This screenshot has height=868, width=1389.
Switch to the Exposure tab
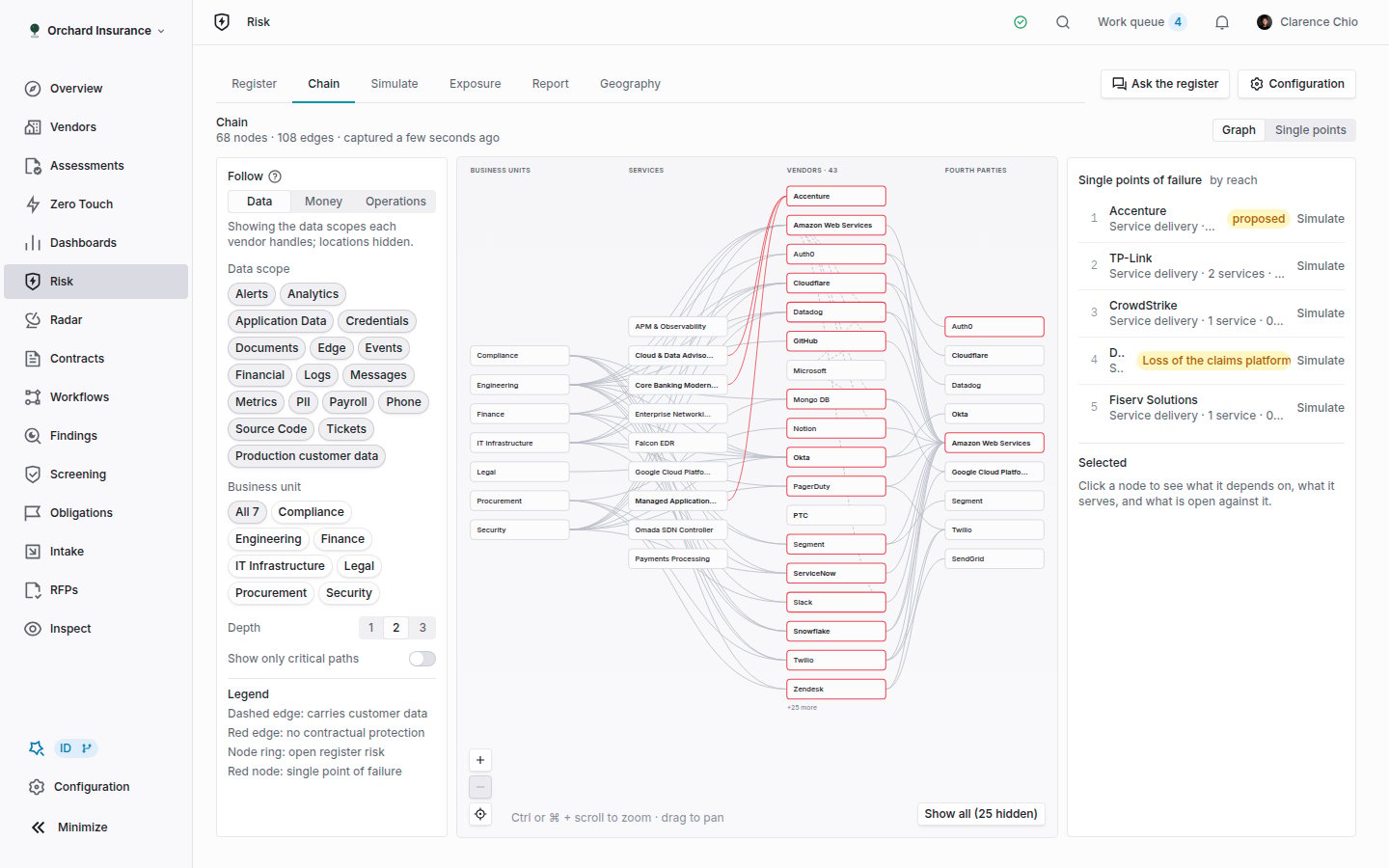(x=476, y=84)
